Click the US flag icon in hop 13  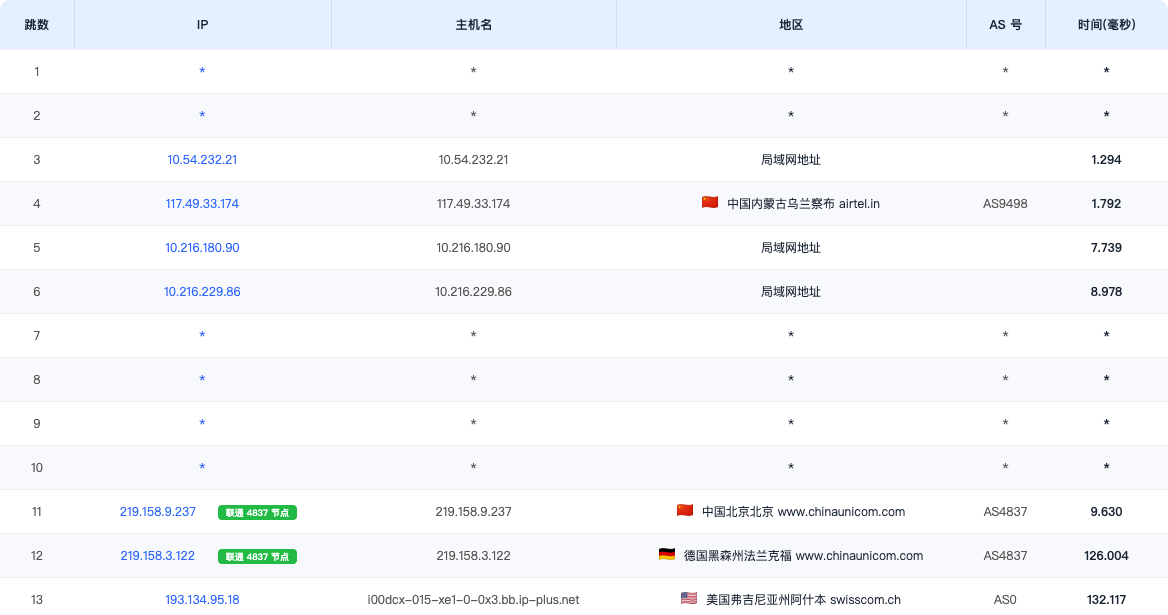pyautogui.click(x=689, y=599)
